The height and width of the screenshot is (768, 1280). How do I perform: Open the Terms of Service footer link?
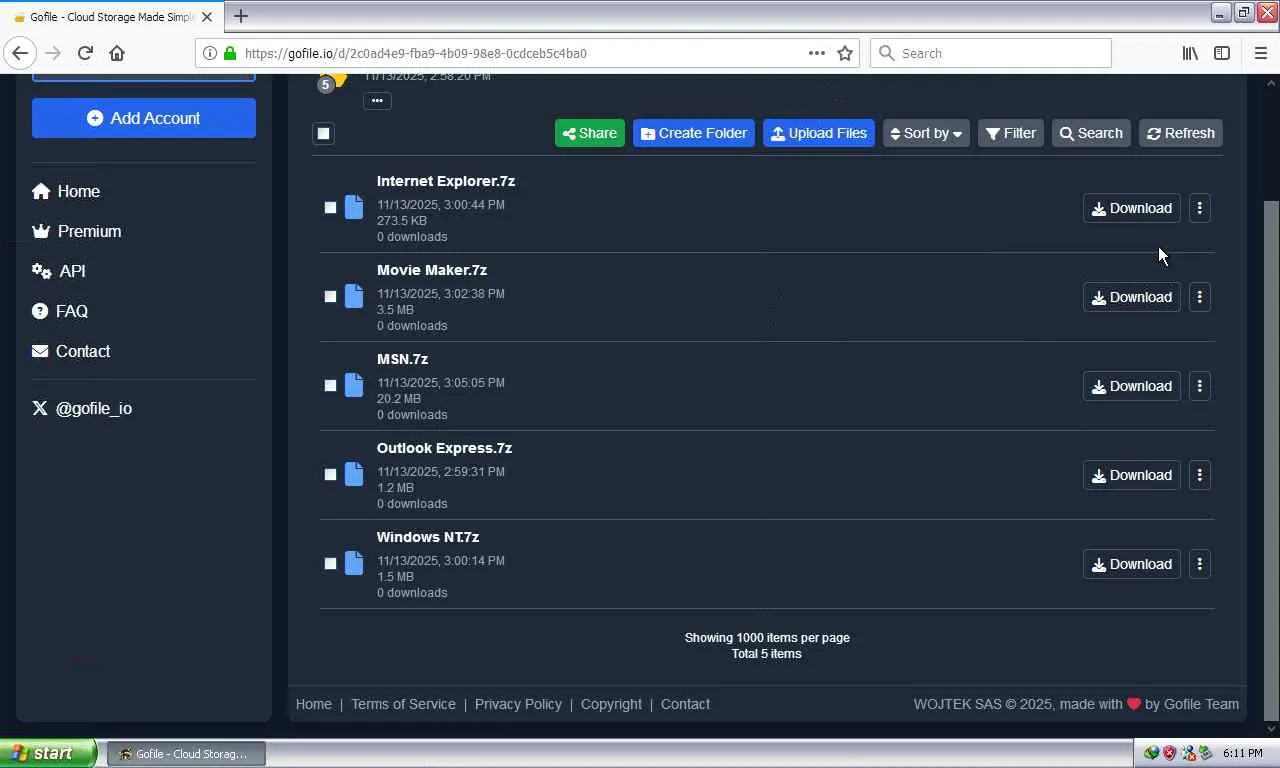403,704
